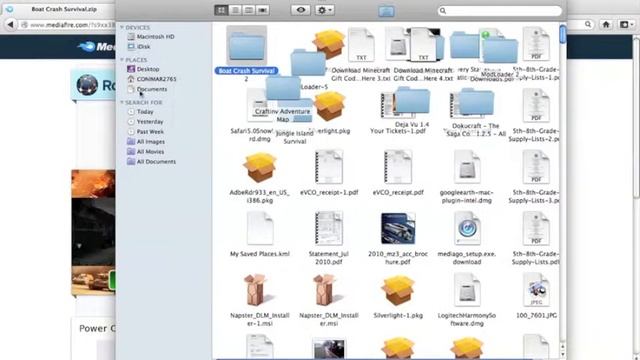The width and height of the screenshot is (640, 360).
Task: Select 2010_mz3_acc_brochure.pdf thumbnail
Action: pyautogui.click(x=398, y=229)
